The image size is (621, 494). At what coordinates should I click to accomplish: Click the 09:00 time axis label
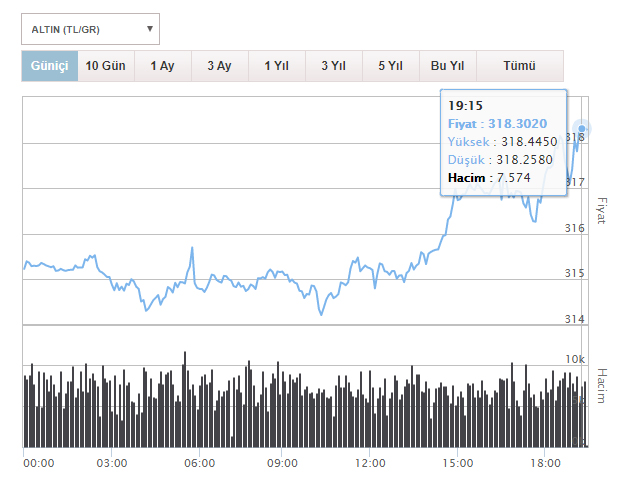click(x=282, y=463)
